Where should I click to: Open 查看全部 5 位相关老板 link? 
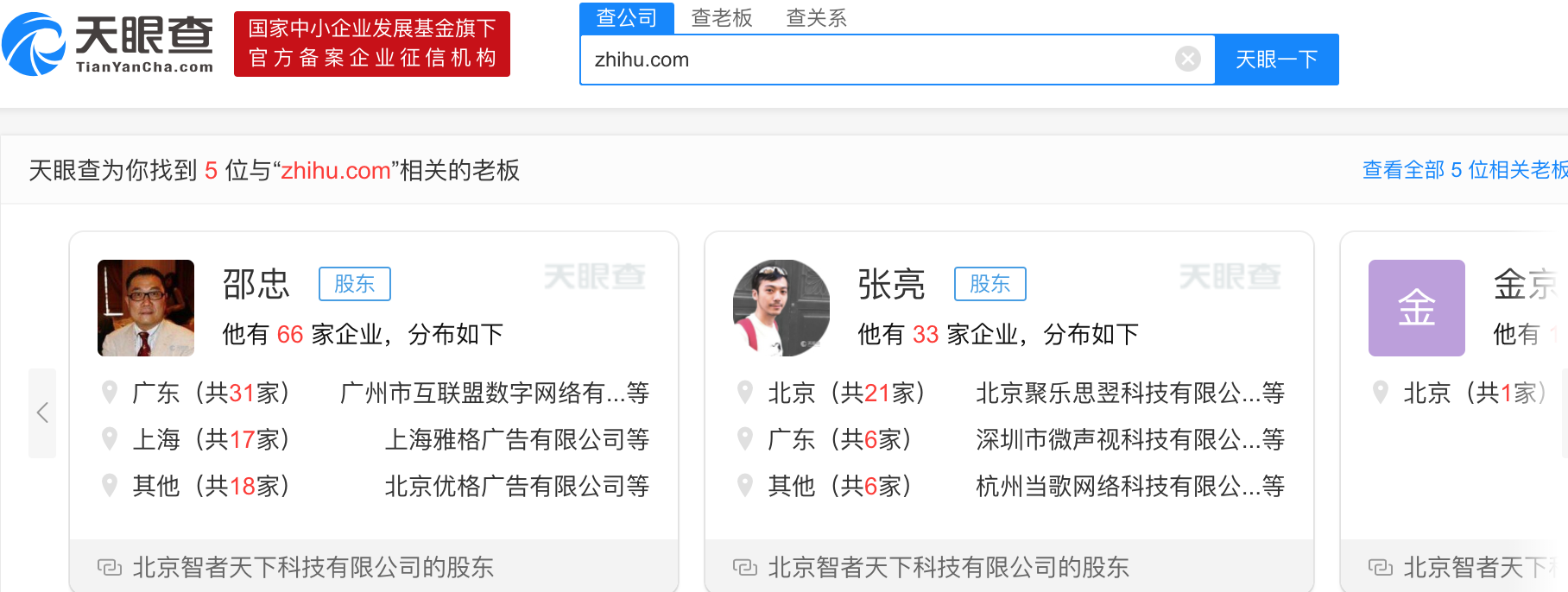coord(1464,170)
